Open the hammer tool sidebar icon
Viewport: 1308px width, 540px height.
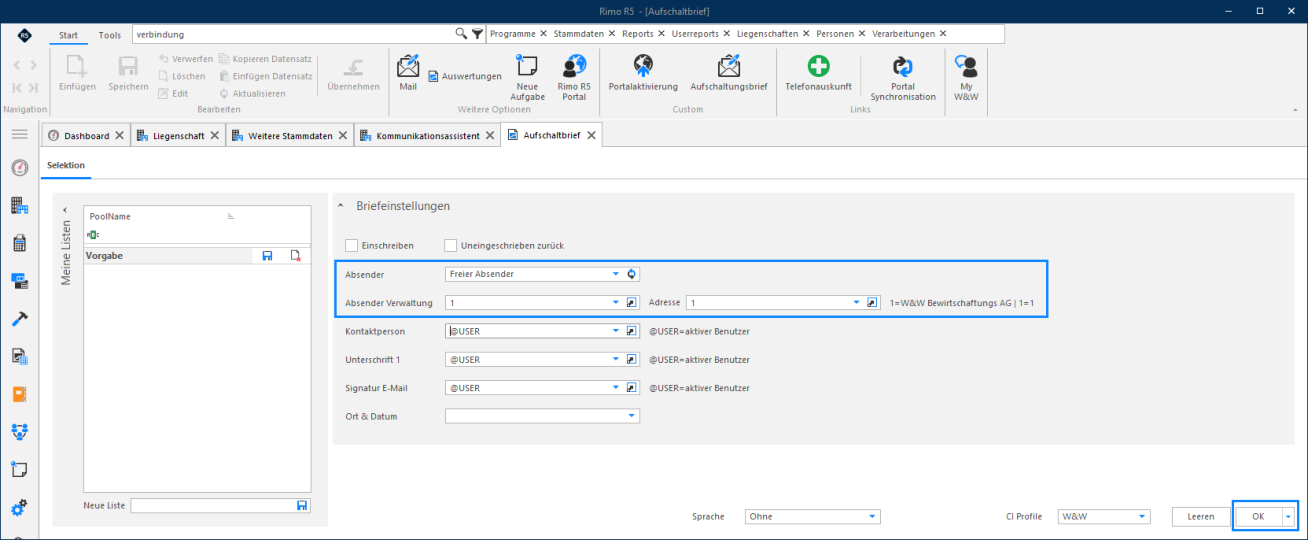pos(19,319)
